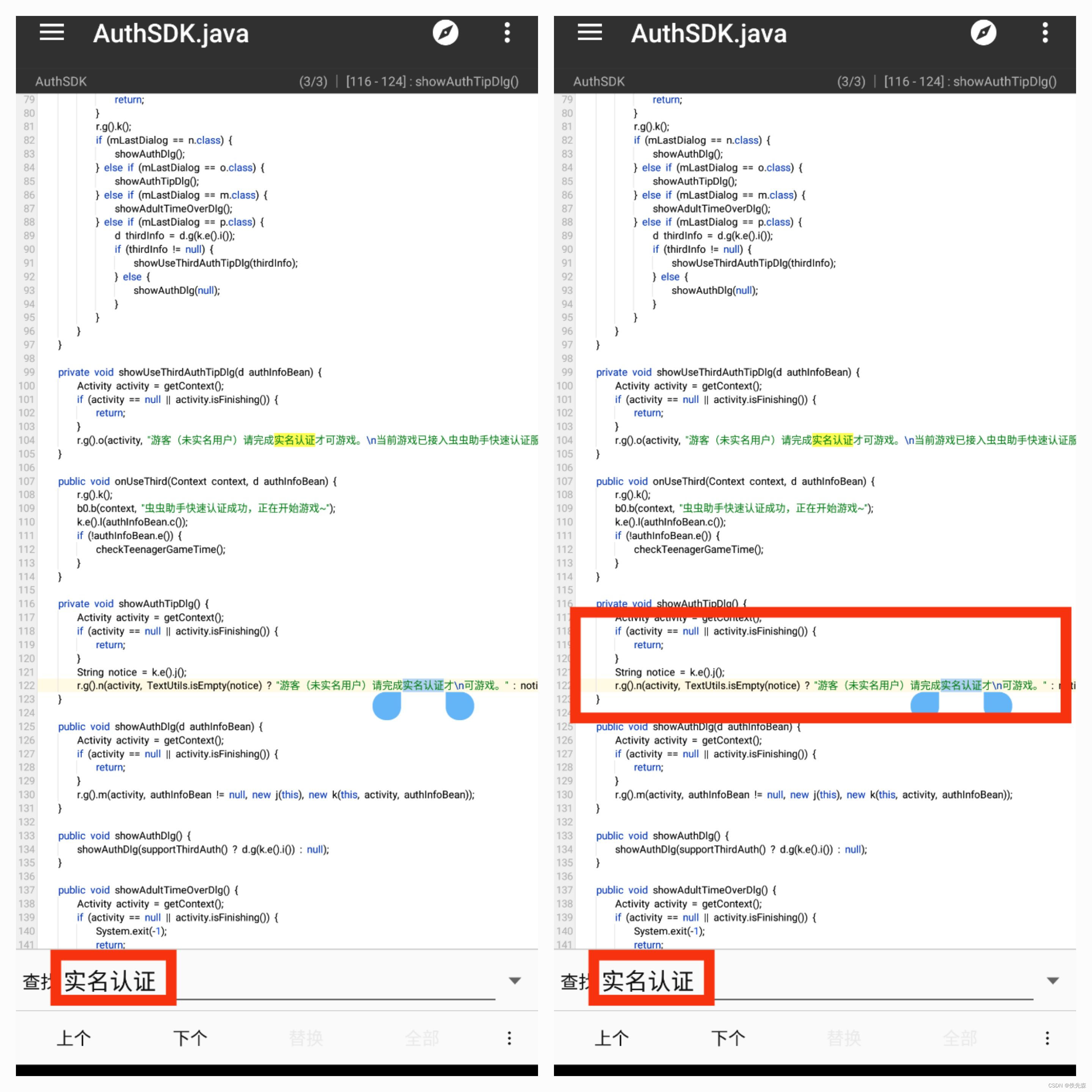Go to previous match (上个) in right panel
Screen dimensions: 1092x1092
pyautogui.click(x=612, y=1038)
